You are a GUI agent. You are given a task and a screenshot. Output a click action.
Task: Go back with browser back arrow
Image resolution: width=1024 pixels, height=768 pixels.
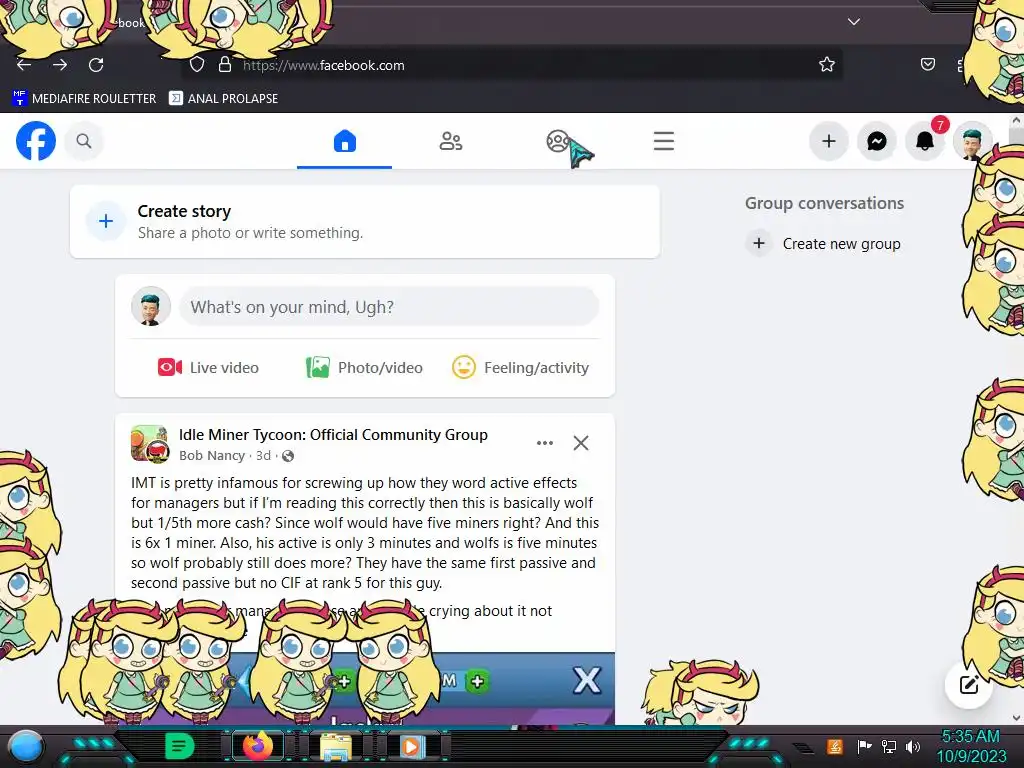tap(24, 65)
